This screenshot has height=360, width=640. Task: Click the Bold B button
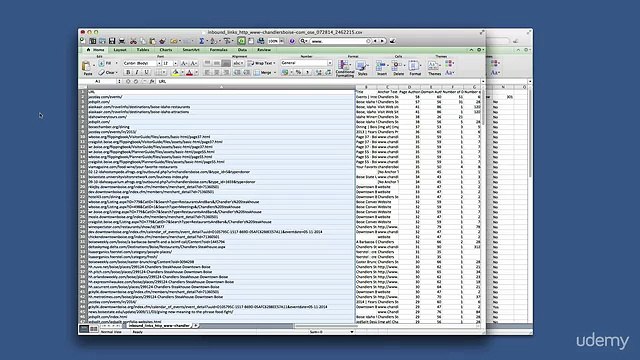(128, 73)
